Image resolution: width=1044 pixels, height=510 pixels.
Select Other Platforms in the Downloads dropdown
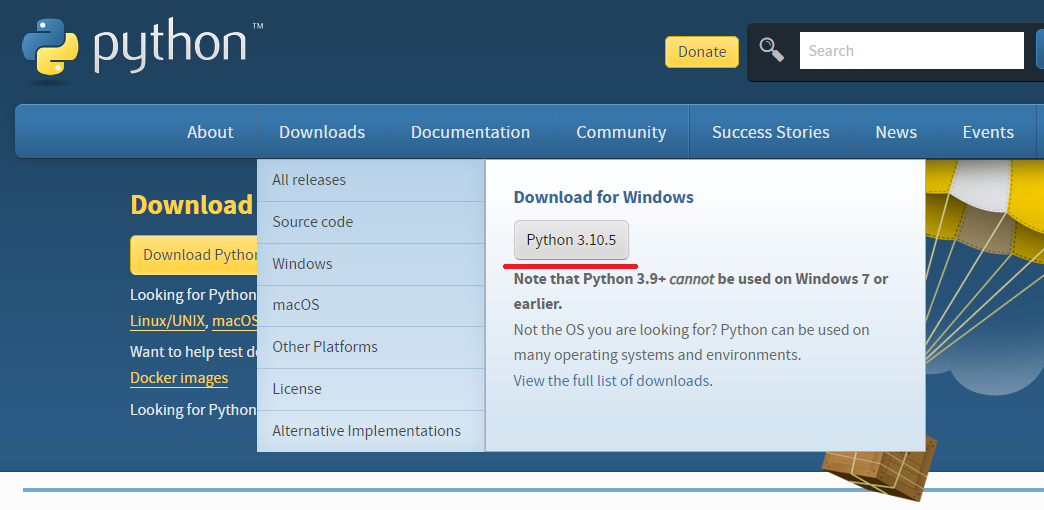pyautogui.click(x=371, y=347)
